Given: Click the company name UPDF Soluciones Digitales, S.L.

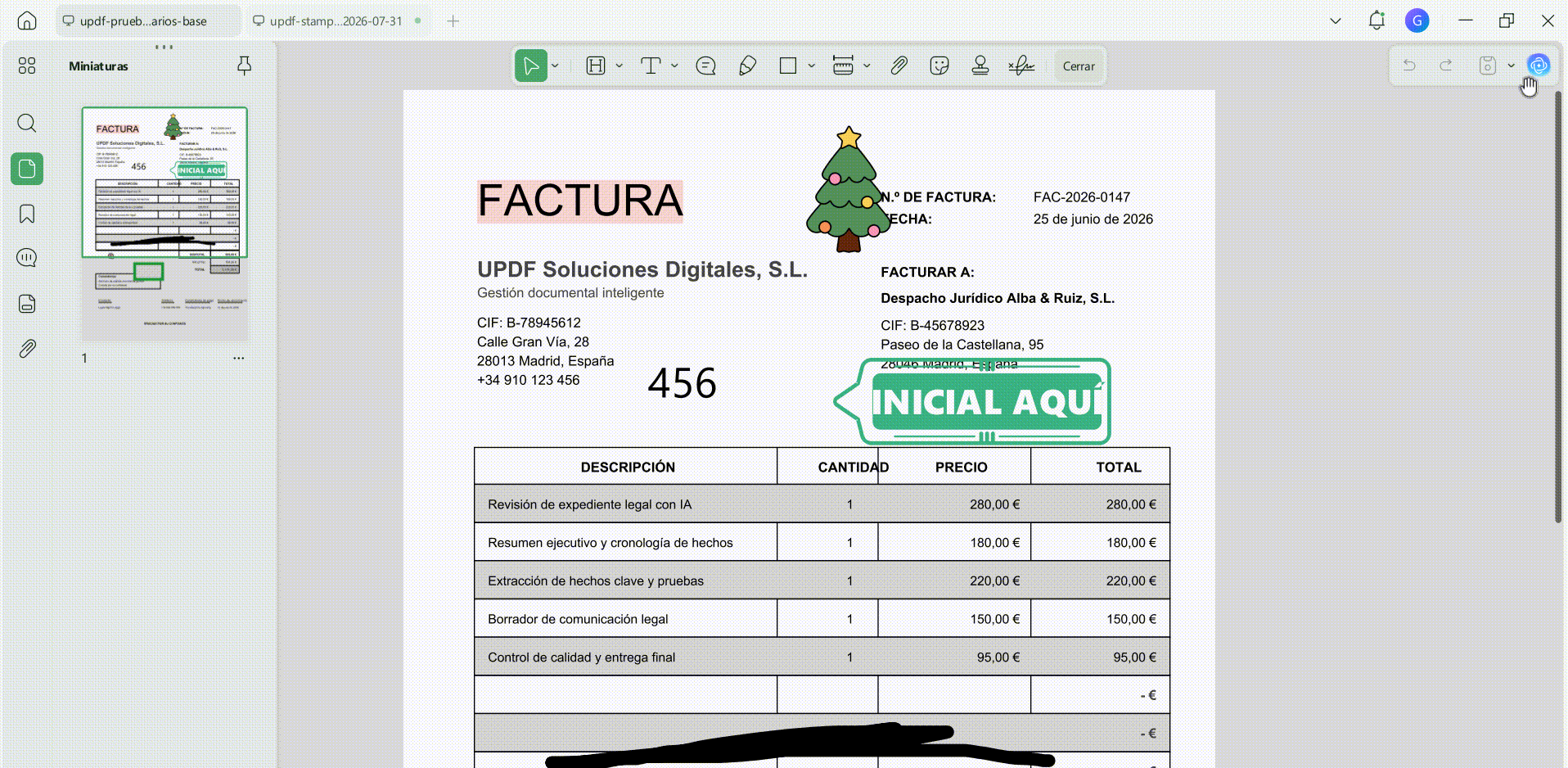Looking at the screenshot, I should click(x=642, y=269).
